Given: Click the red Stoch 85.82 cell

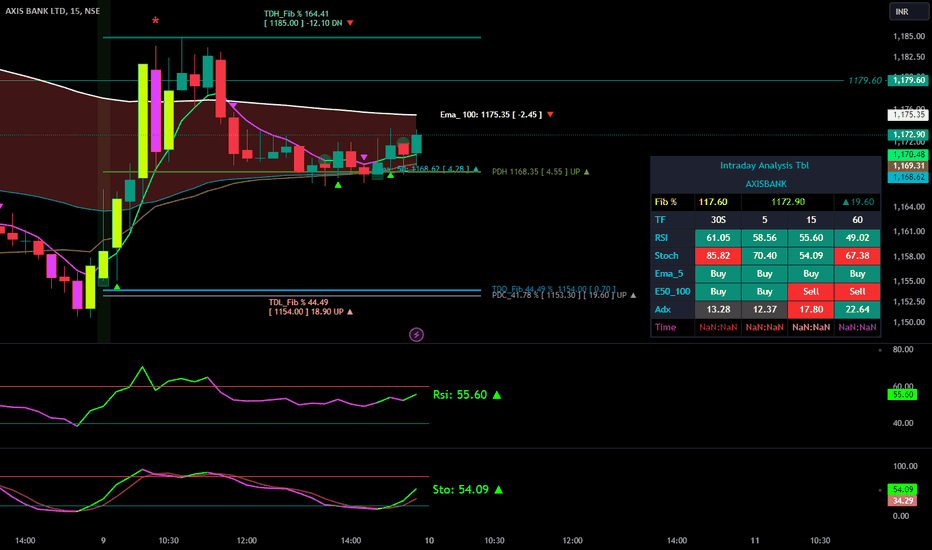Looking at the screenshot, I should coord(718,256).
